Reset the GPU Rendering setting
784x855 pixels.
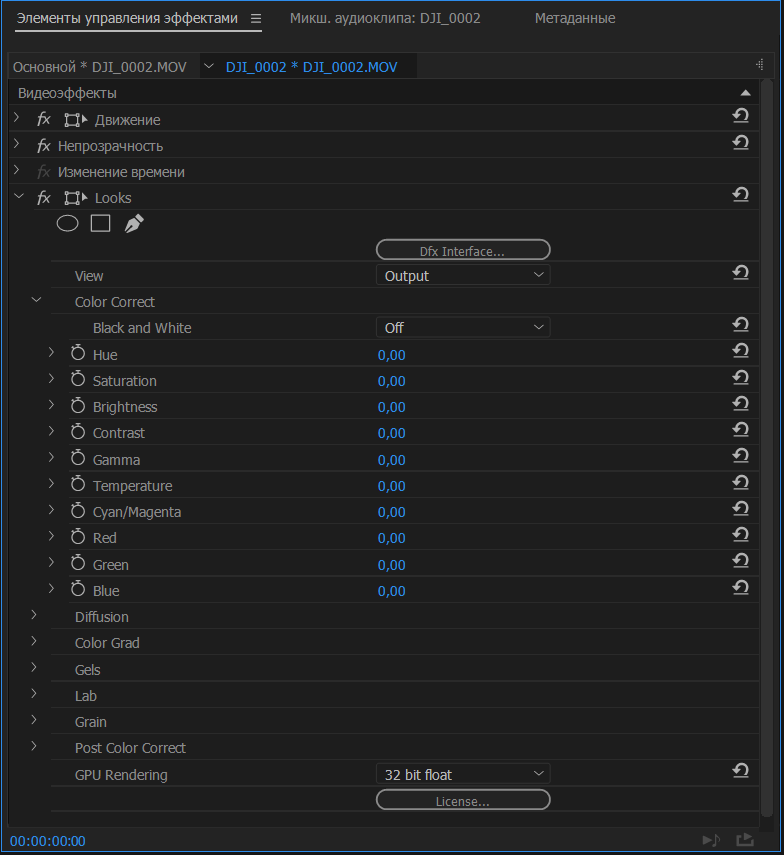(x=740, y=770)
